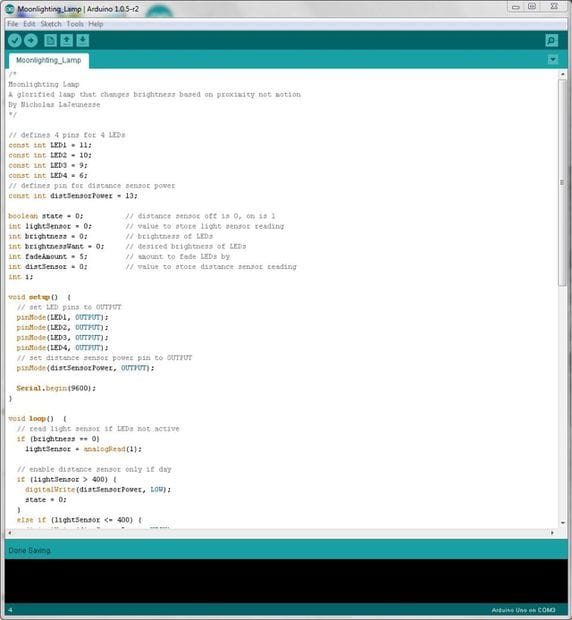Image resolution: width=572 pixels, height=620 pixels.
Task: Place cursor in the black console area
Action: coord(286,581)
